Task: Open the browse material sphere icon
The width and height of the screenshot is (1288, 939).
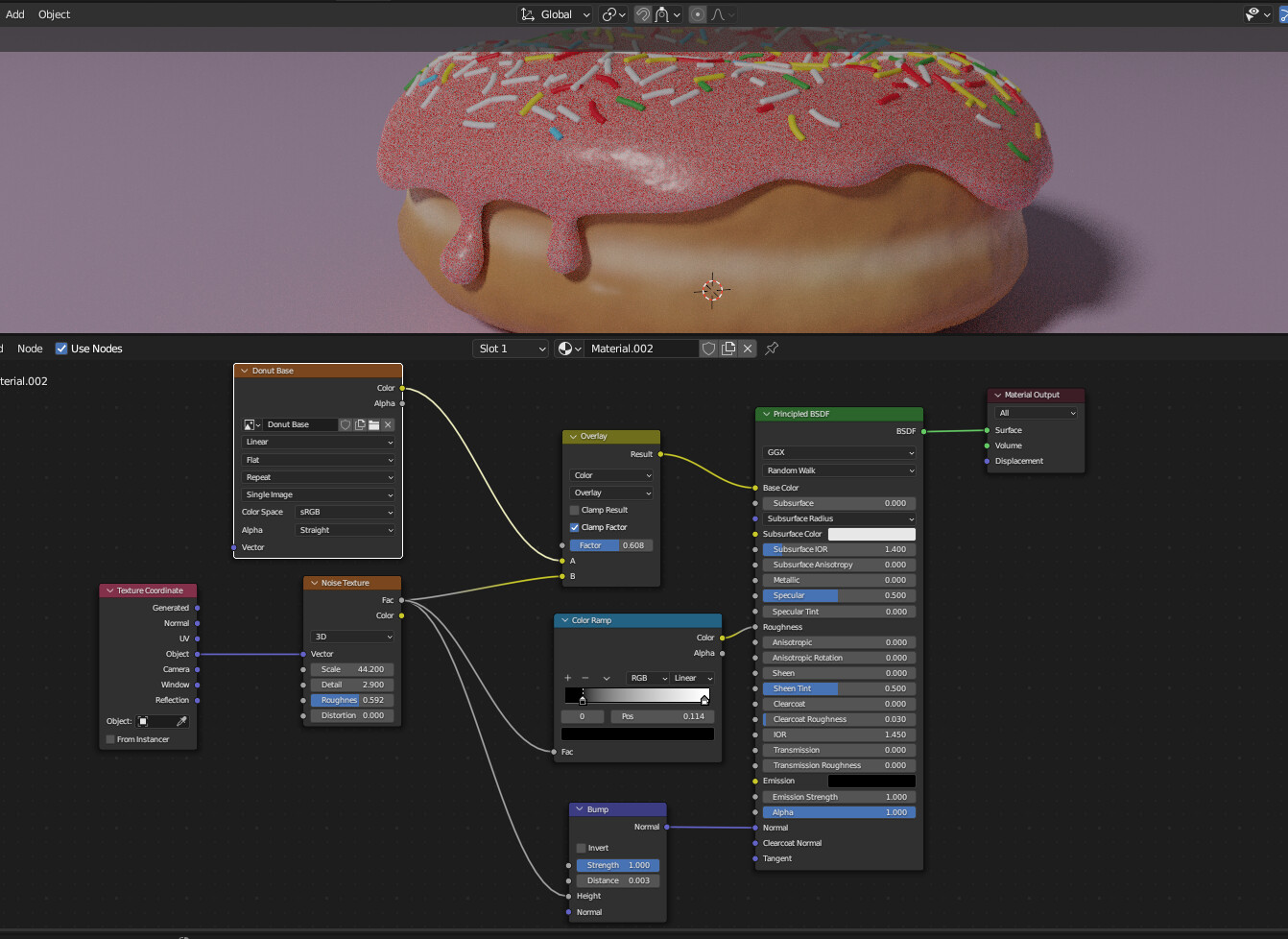Action: click(x=568, y=349)
